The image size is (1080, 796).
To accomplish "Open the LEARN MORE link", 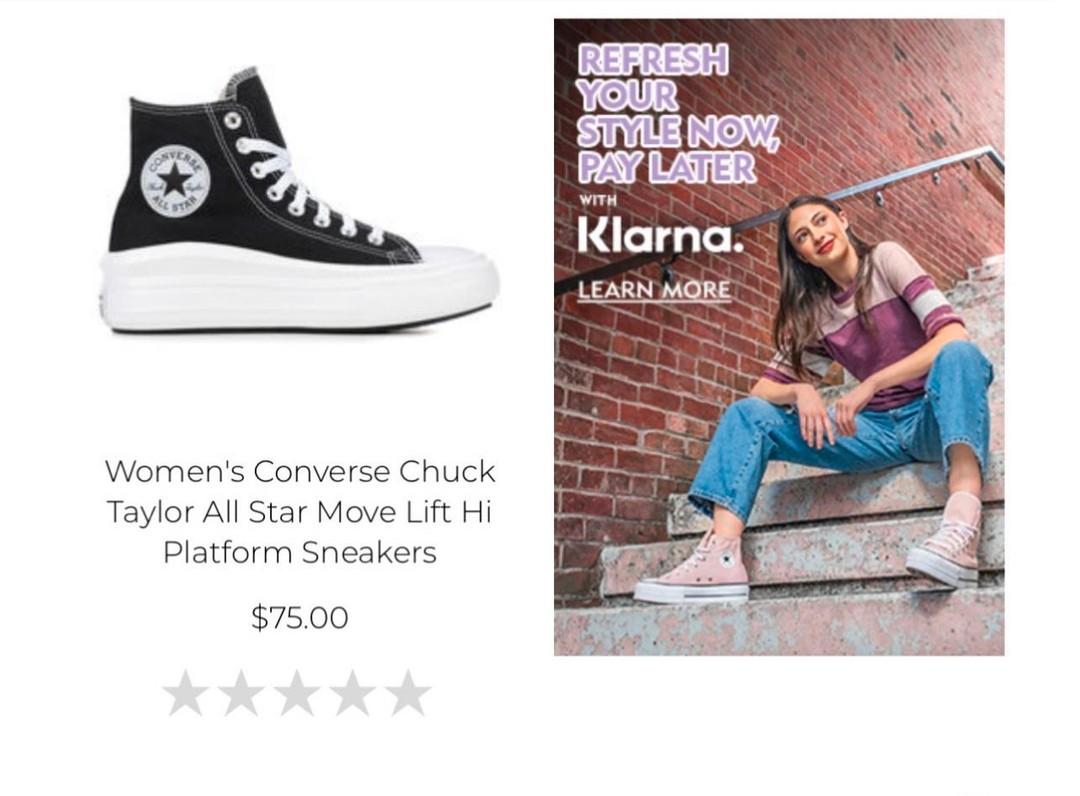I will tap(654, 290).
